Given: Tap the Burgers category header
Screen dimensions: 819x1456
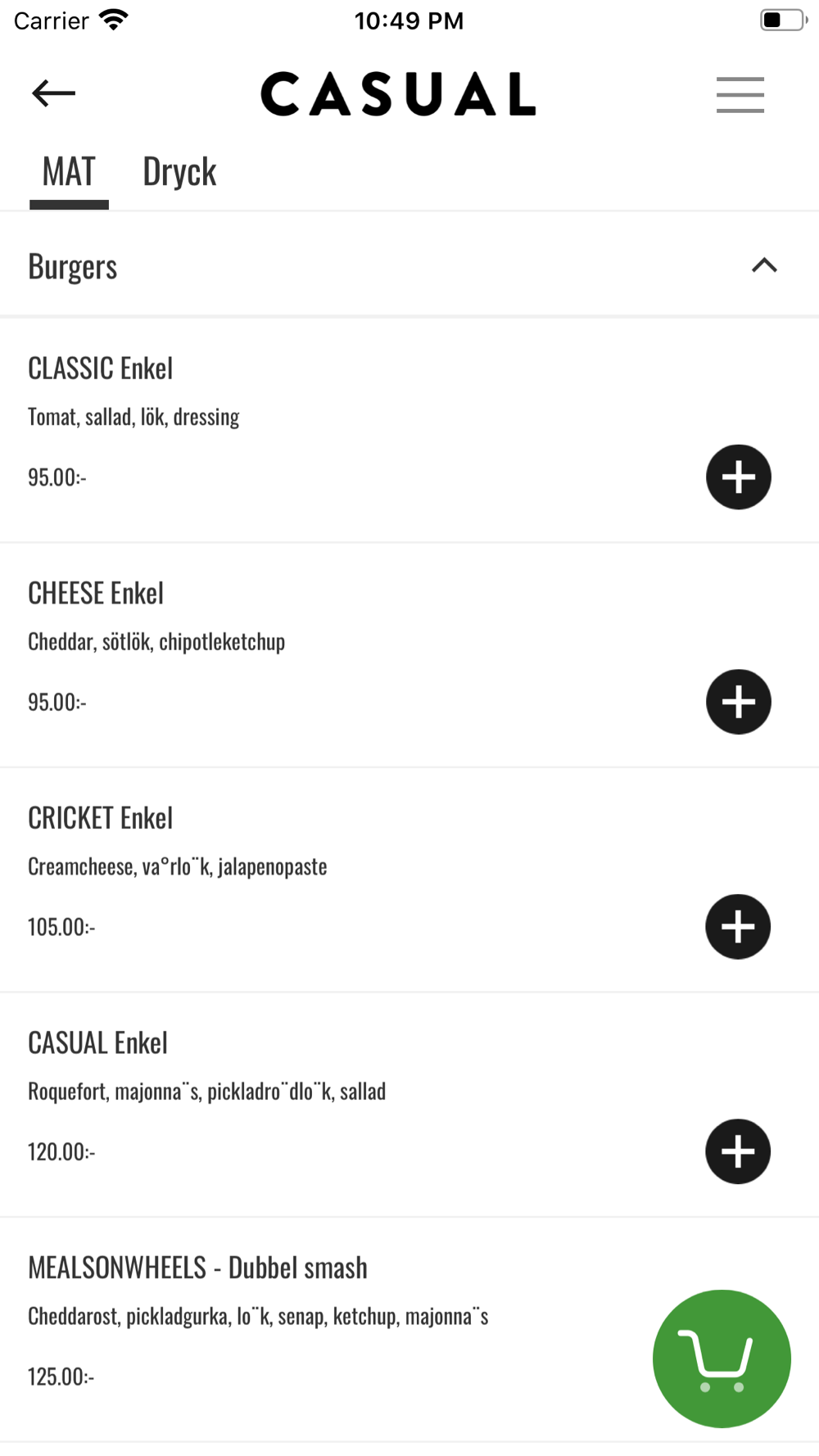Looking at the screenshot, I should 73,267.
